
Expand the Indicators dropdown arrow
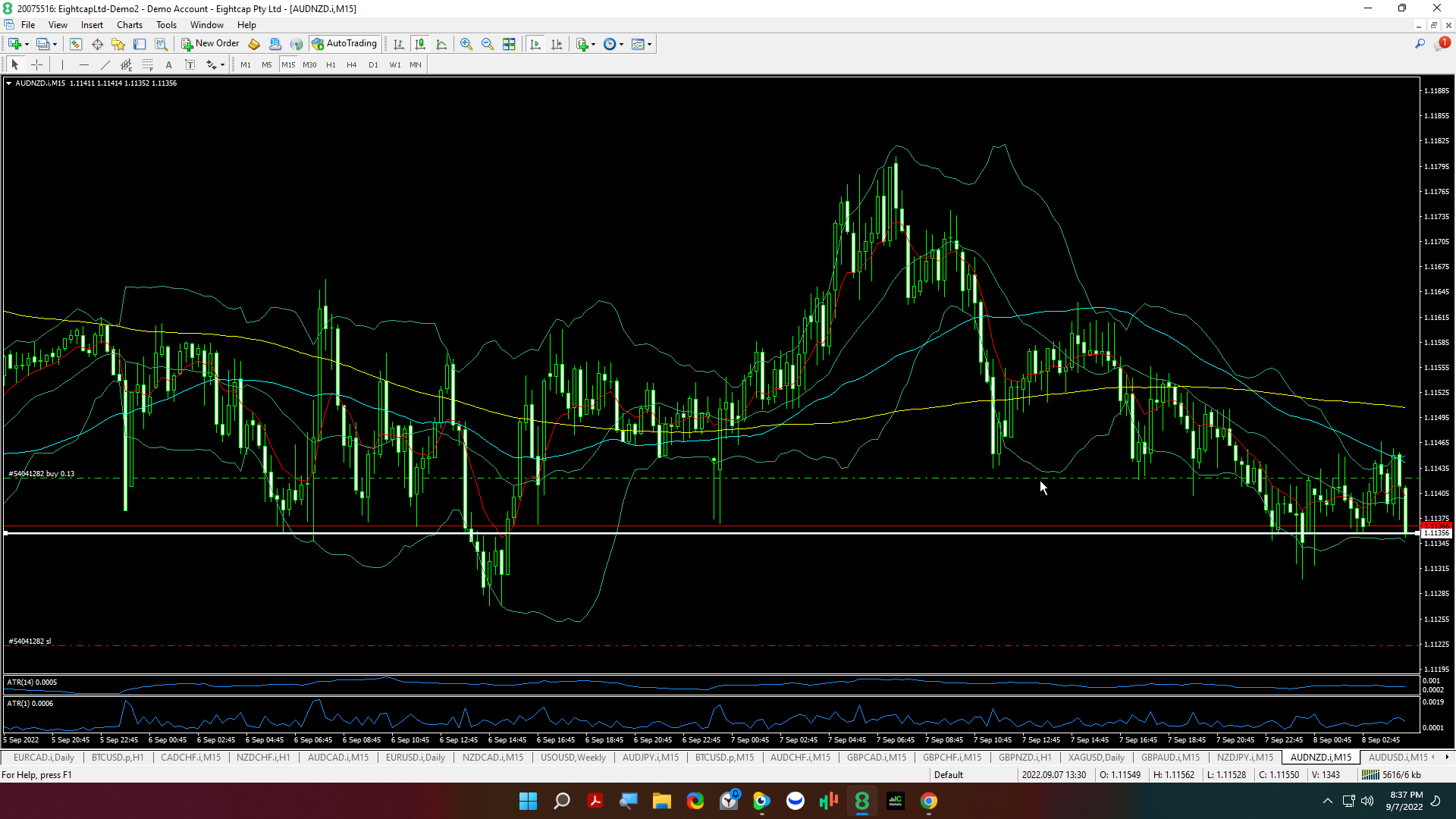[593, 45]
